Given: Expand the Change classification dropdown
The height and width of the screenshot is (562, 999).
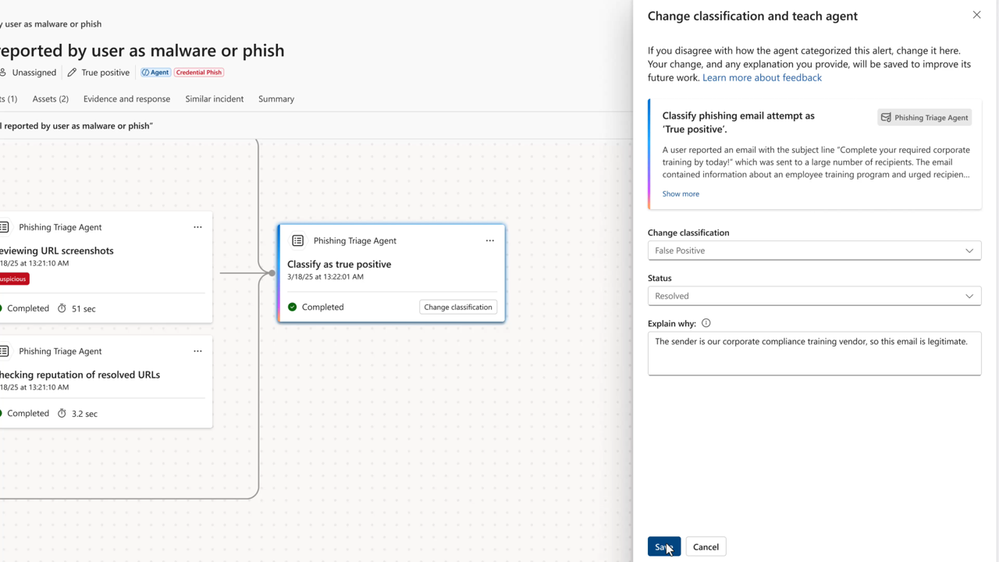Looking at the screenshot, I should [814, 251].
